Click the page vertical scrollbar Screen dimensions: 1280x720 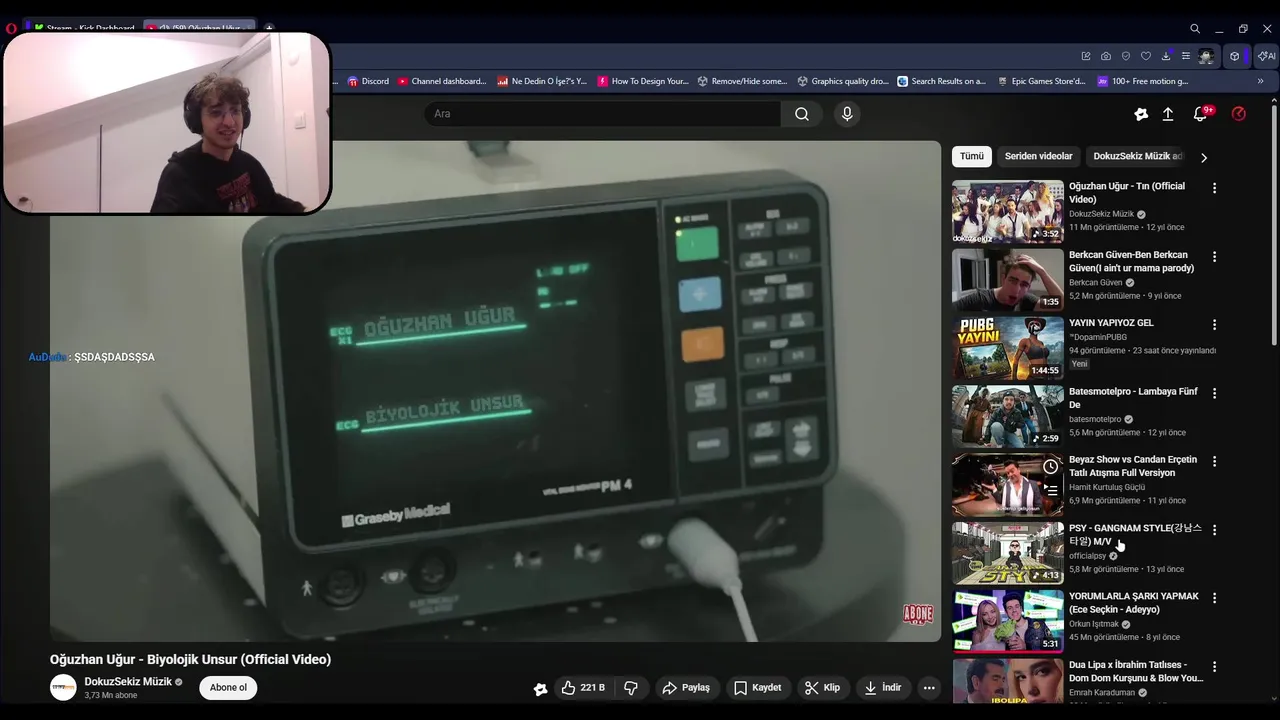(x=1273, y=225)
